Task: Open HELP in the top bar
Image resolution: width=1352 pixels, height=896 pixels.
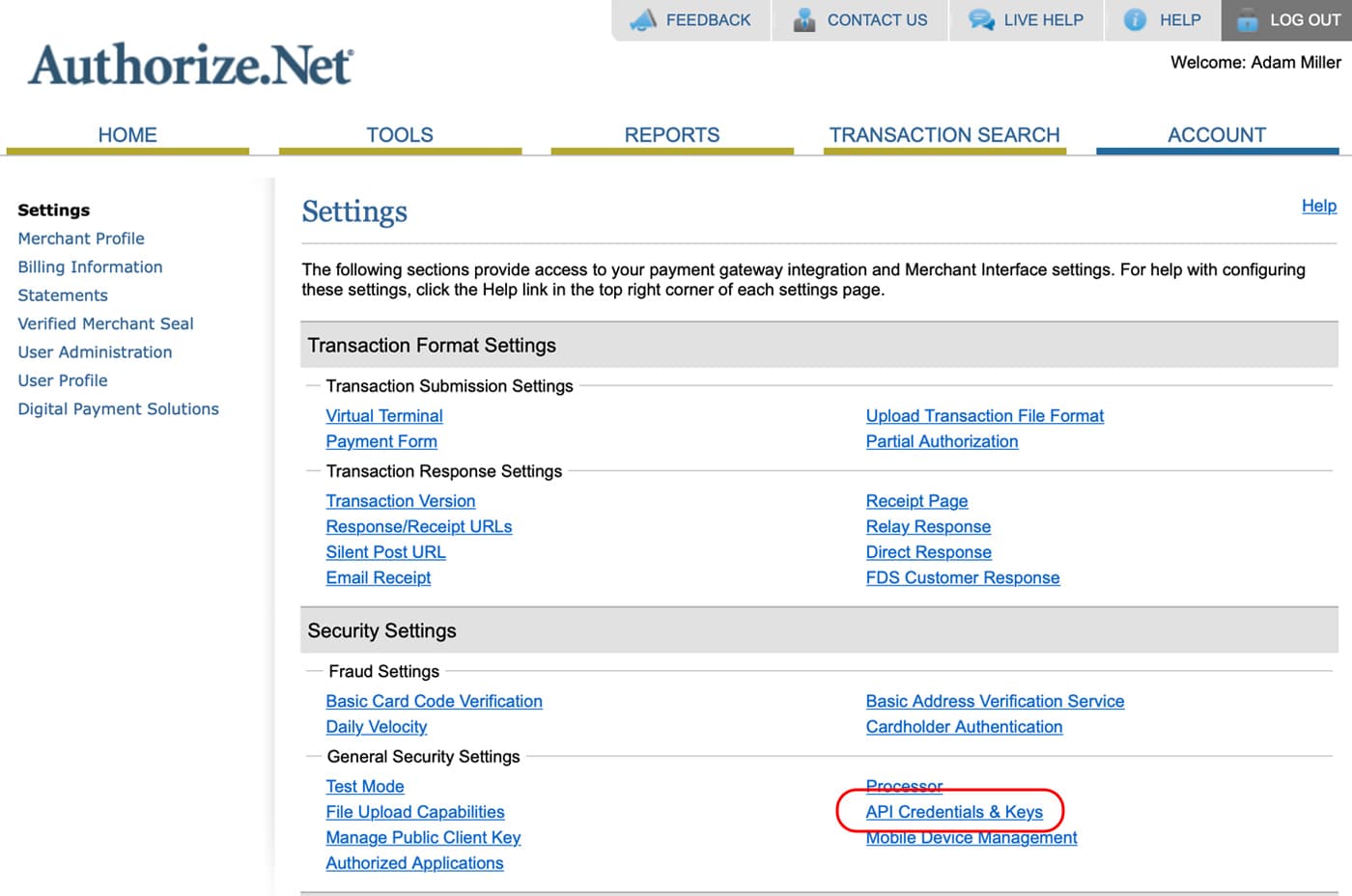Action: coord(1180,20)
